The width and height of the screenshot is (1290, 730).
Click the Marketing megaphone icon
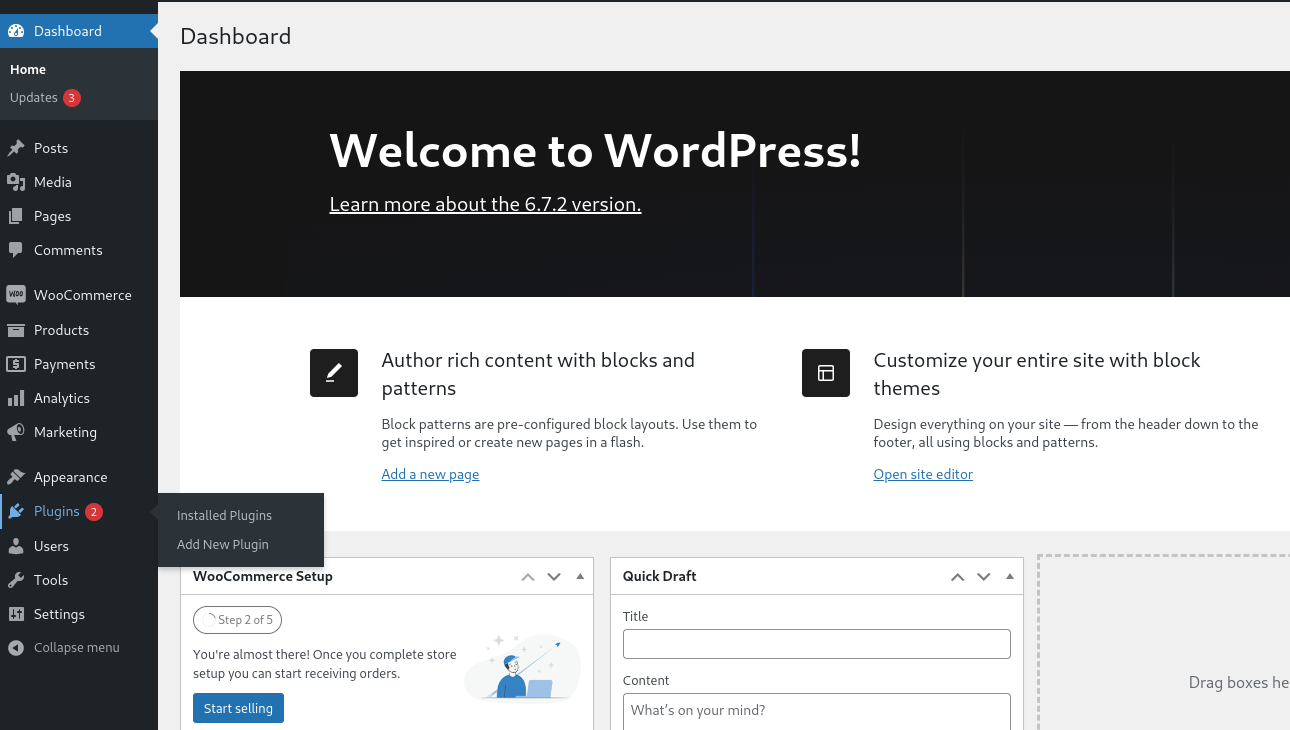point(16,432)
